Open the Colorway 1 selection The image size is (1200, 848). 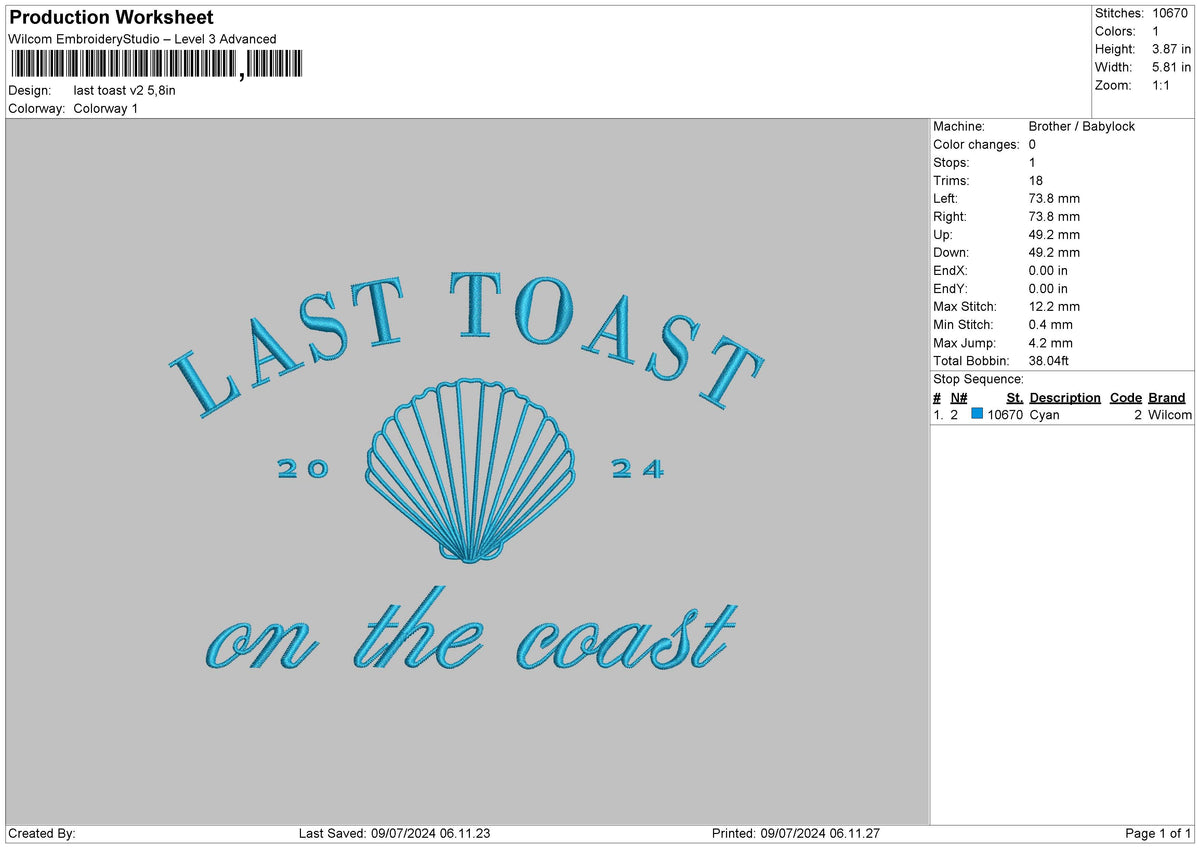click(107, 109)
